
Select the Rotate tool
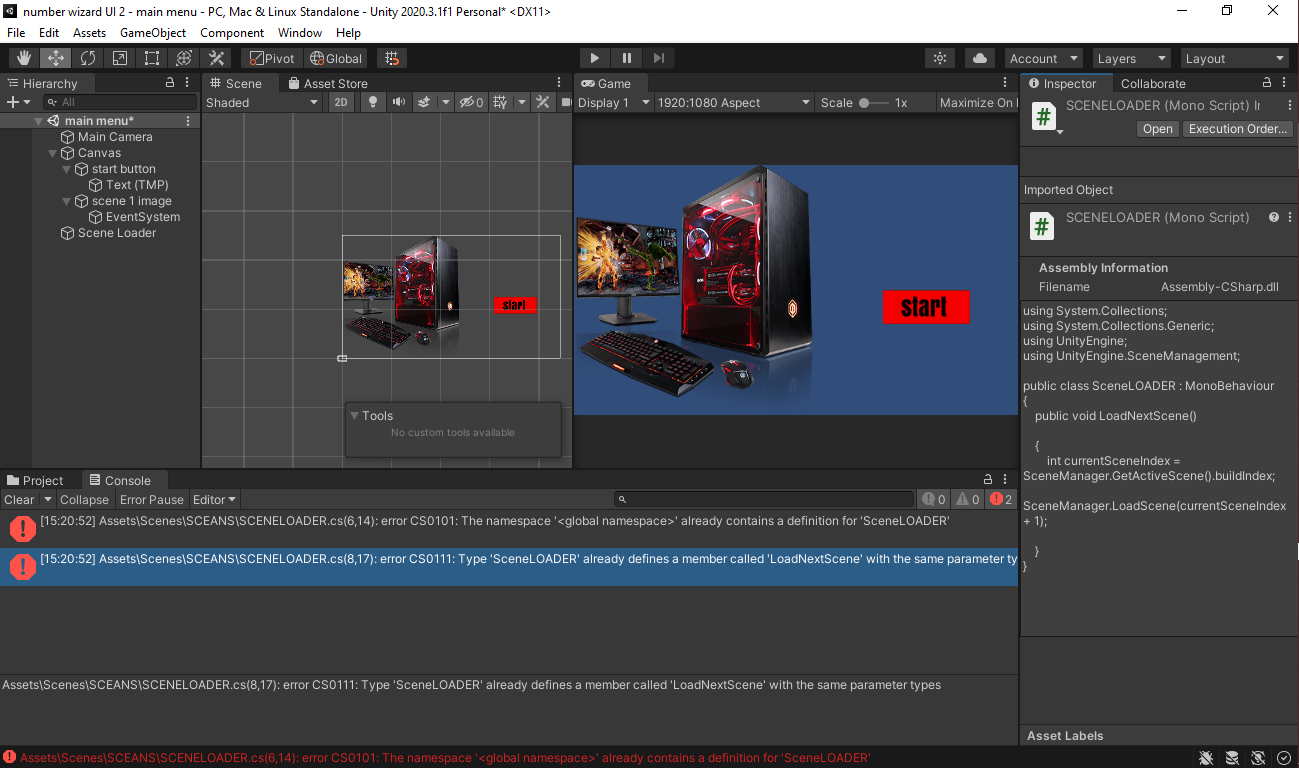(87, 57)
